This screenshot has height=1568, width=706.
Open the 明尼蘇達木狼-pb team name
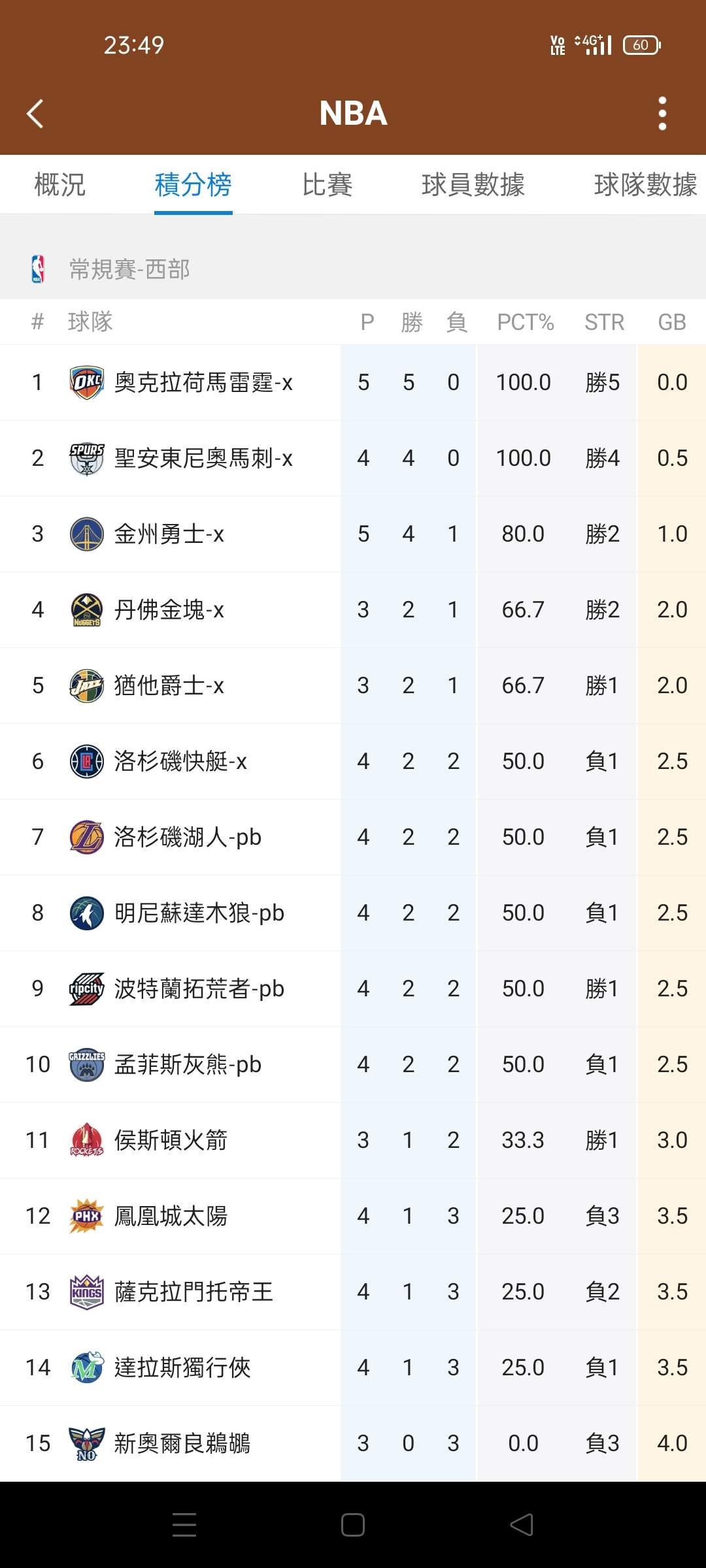coord(199,913)
